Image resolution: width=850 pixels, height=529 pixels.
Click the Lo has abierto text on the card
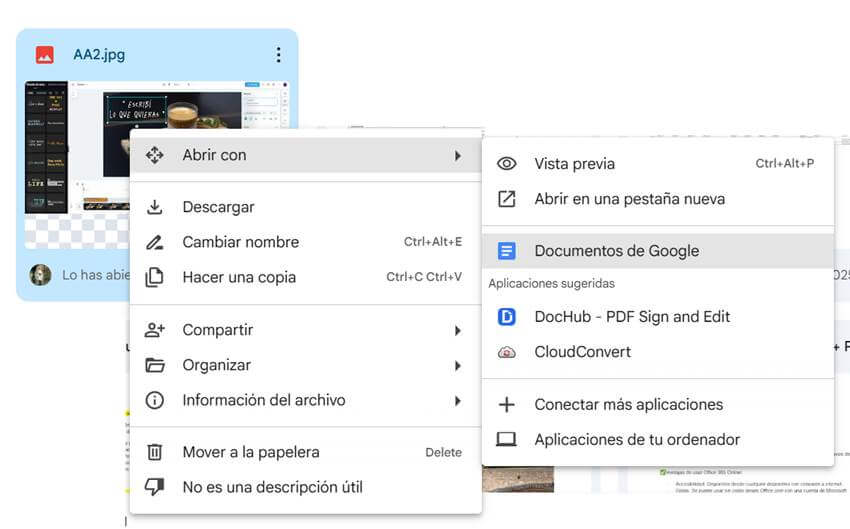click(96, 275)
